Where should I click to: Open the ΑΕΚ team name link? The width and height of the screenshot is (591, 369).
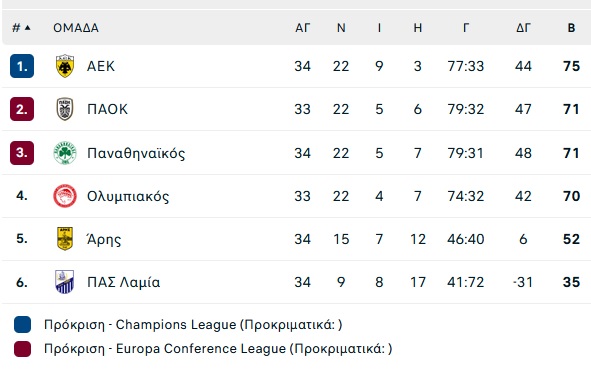[101, 66]
